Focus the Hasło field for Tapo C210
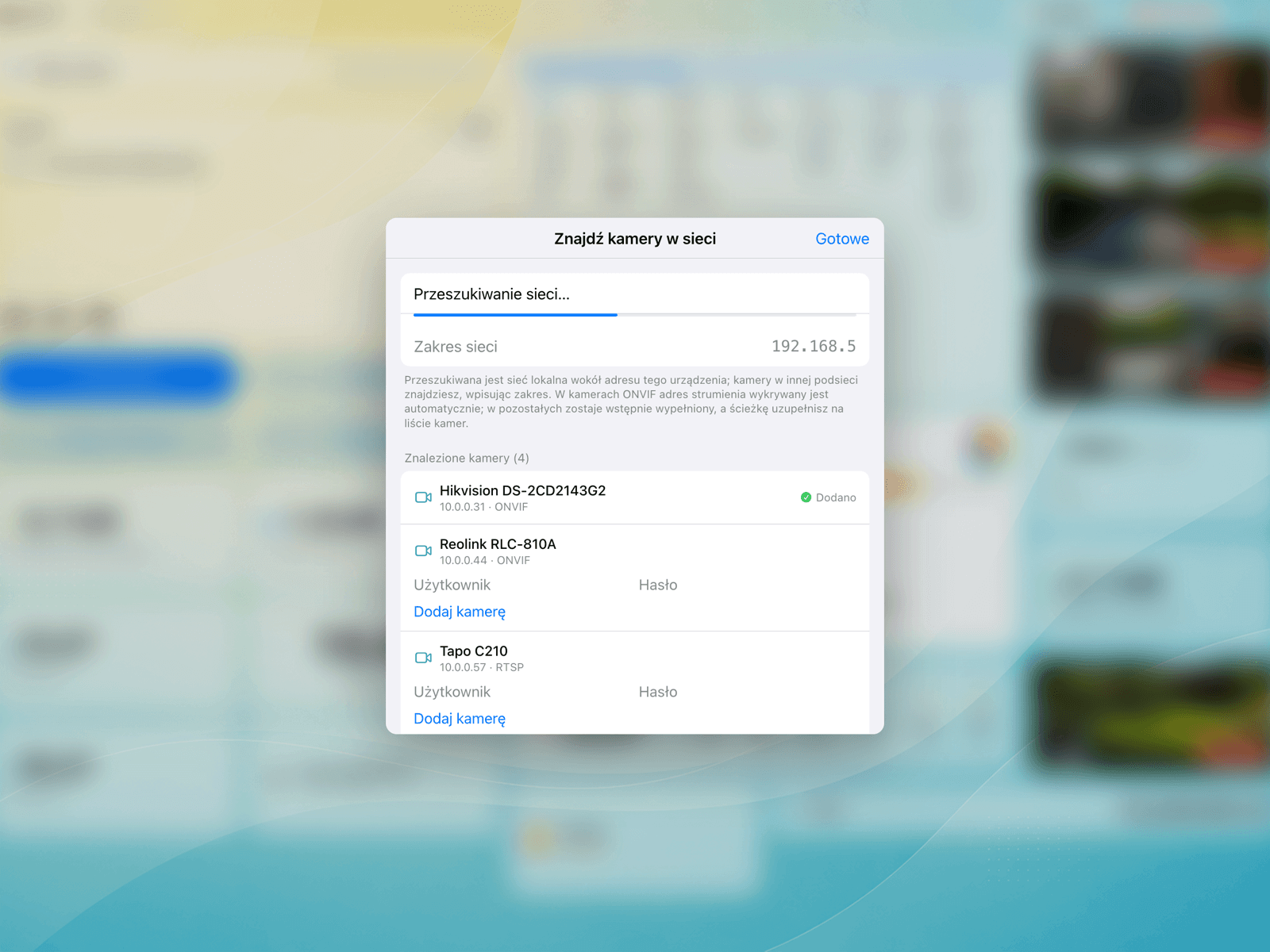Image resolution: width=1270 pixels, height=952 pixels. pyautogui.click(x=746, y=692)
